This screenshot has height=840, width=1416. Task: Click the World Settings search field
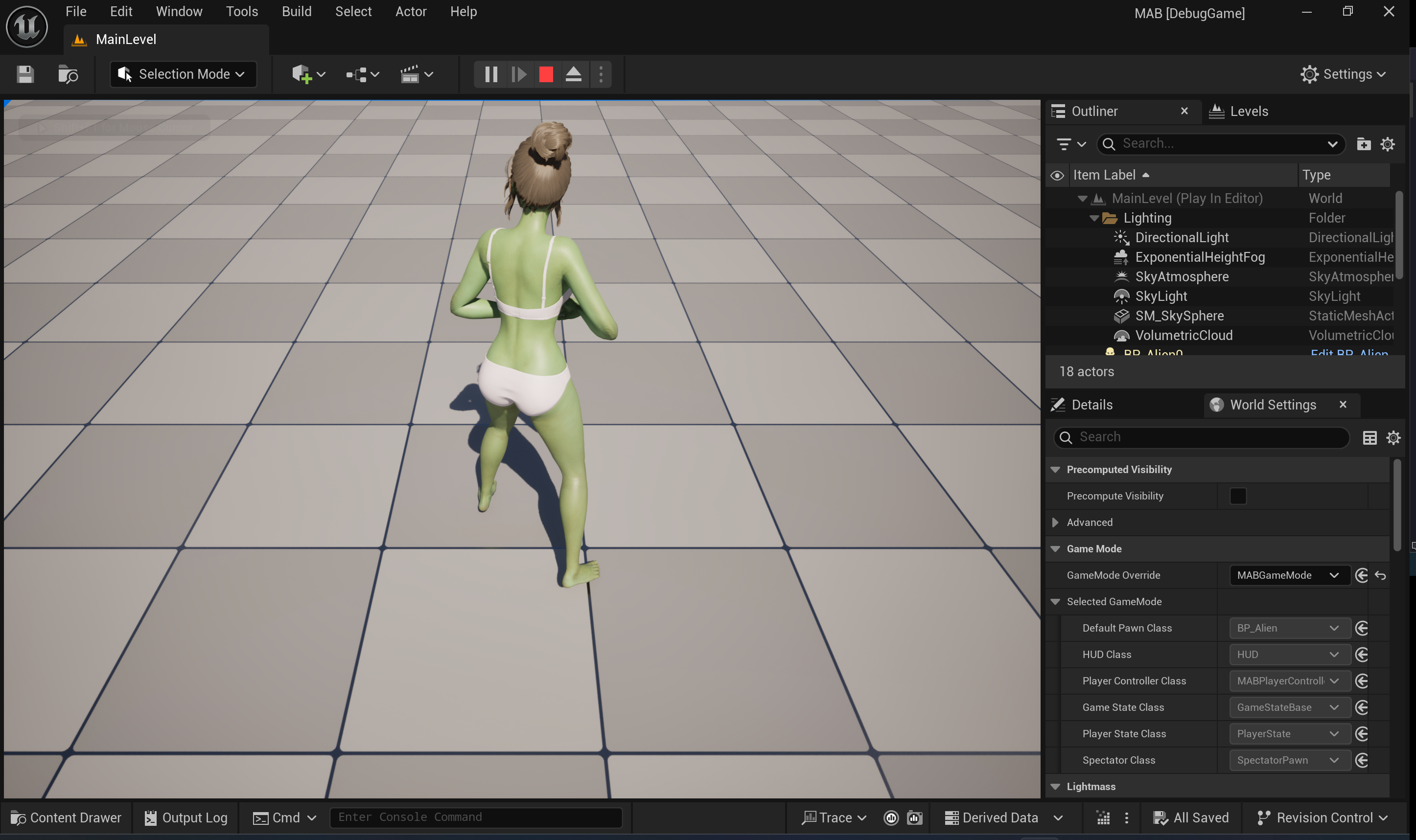pos(1201,437)
